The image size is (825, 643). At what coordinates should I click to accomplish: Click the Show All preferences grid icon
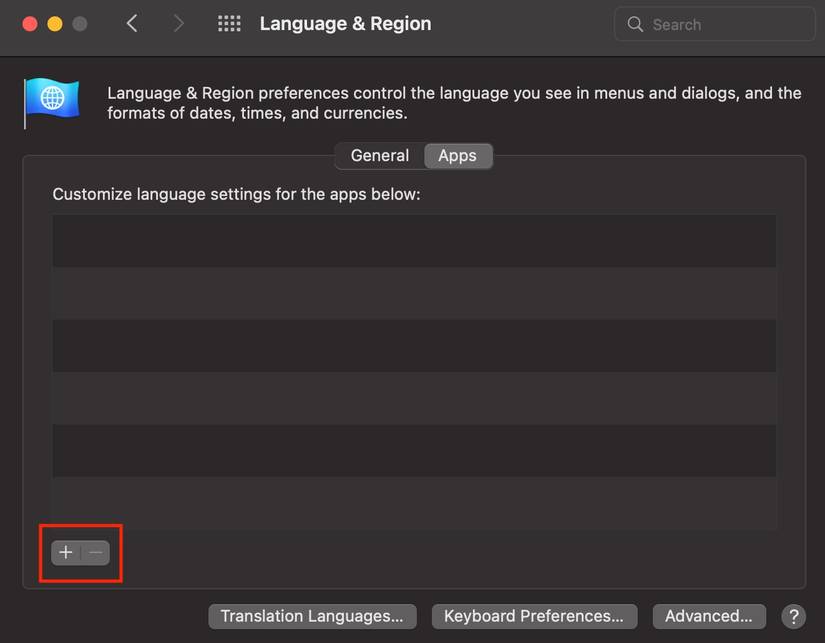[229, 23]
